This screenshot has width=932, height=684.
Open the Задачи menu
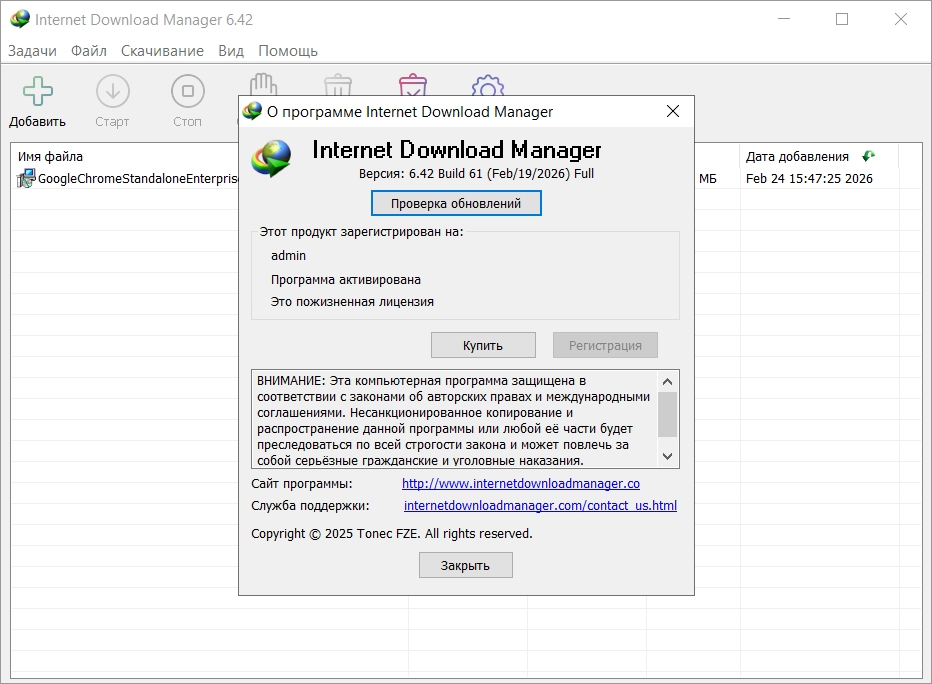(x=32, y=51)
